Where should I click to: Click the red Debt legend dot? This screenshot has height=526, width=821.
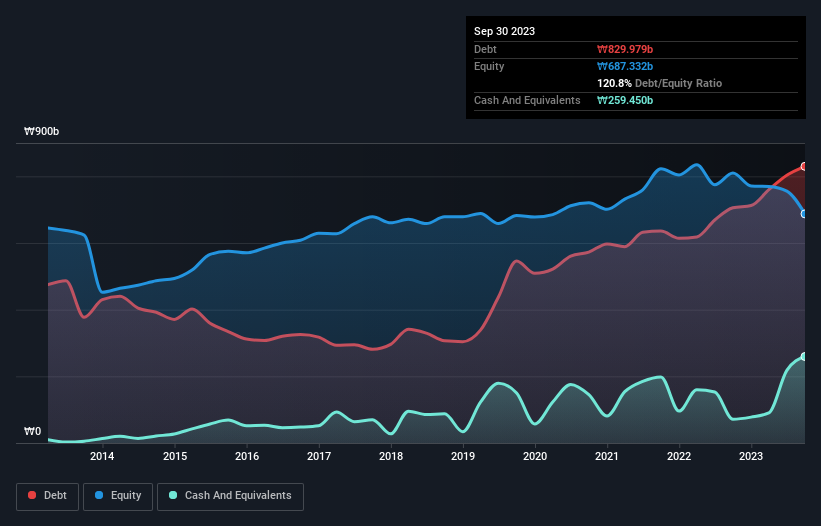[x=32, y=495]
